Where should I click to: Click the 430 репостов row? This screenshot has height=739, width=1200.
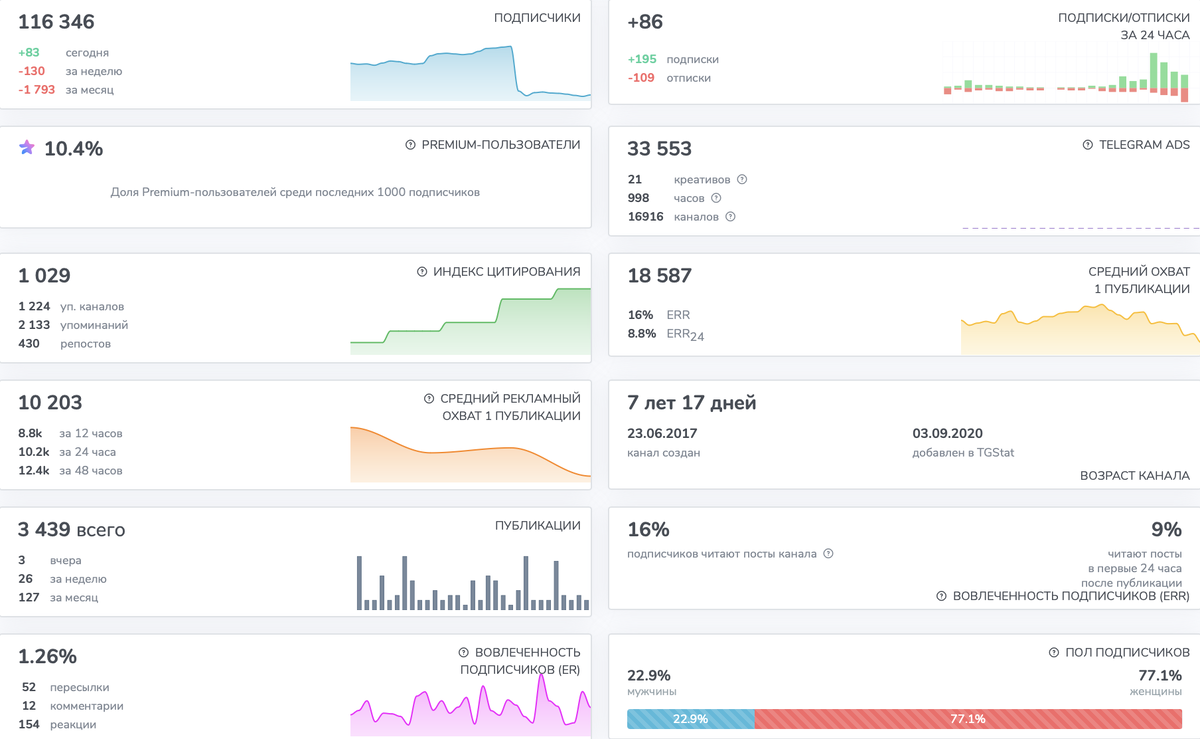(x=64, y=344)
